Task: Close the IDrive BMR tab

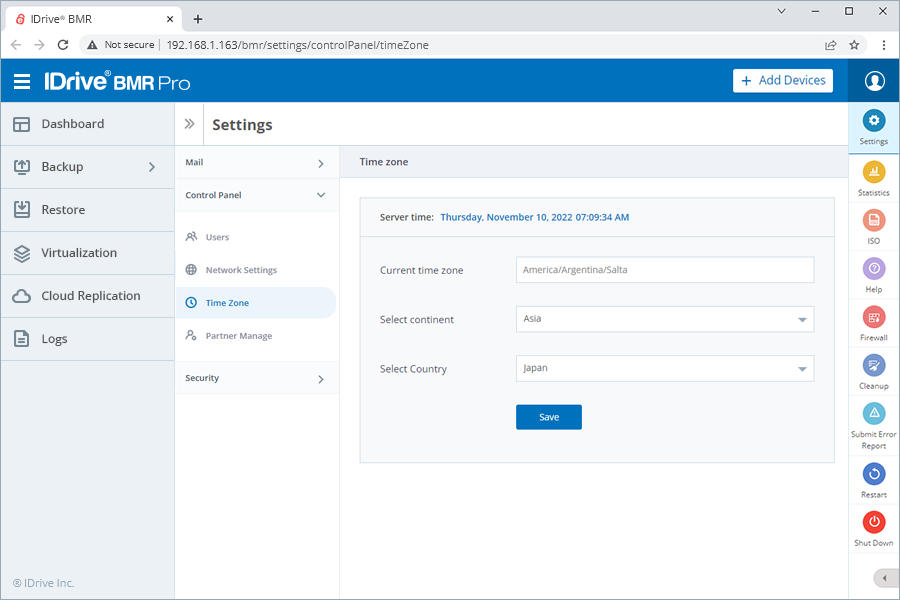Action: (x=170, y=19)
